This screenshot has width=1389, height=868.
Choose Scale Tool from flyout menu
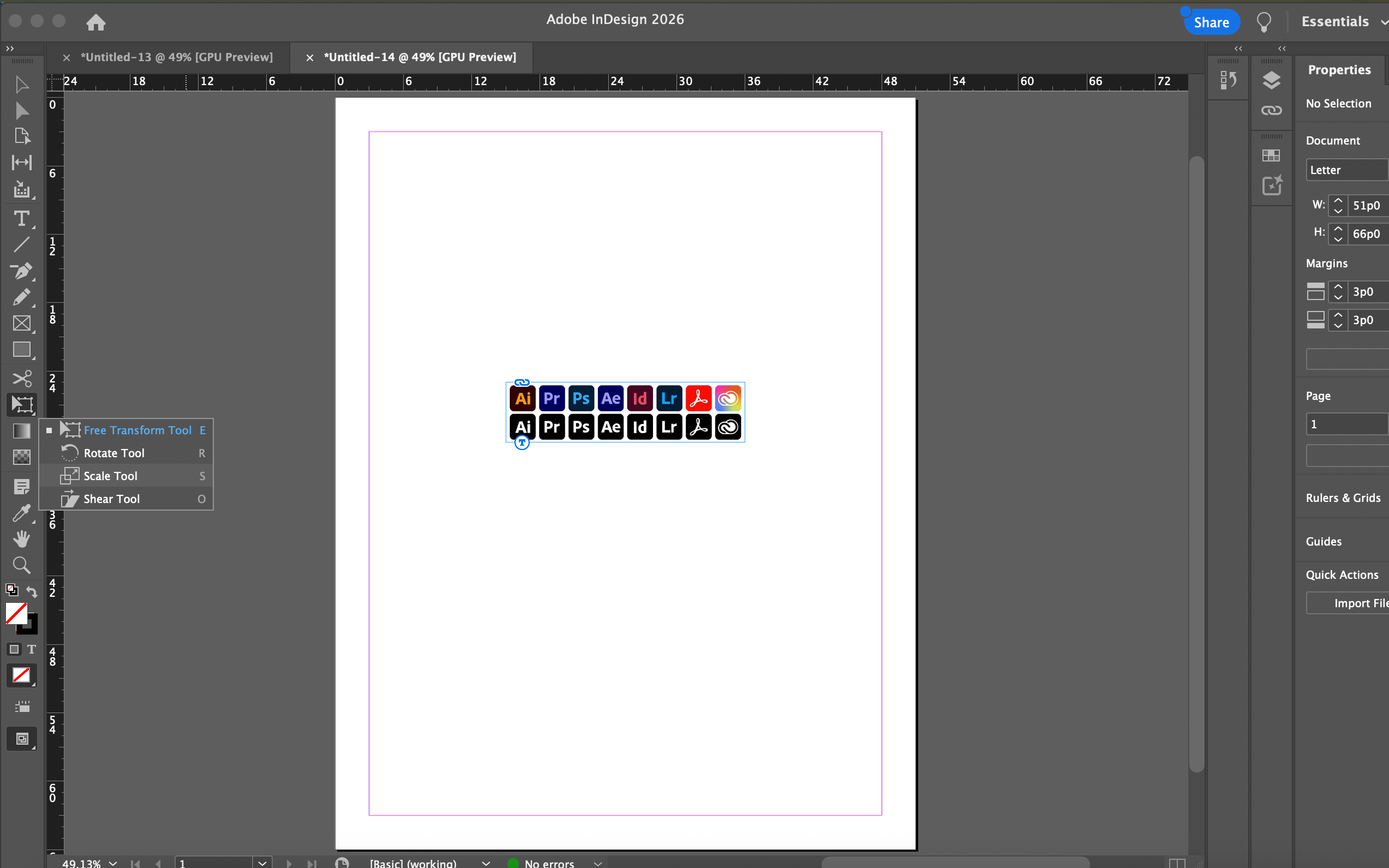[x=110, y=476]
